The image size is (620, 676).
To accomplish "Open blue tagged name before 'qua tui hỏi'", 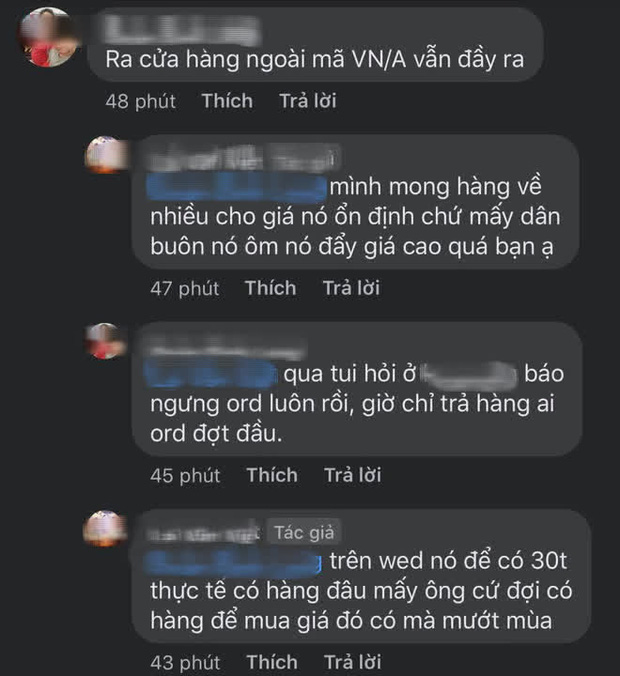I will (210, 374).
